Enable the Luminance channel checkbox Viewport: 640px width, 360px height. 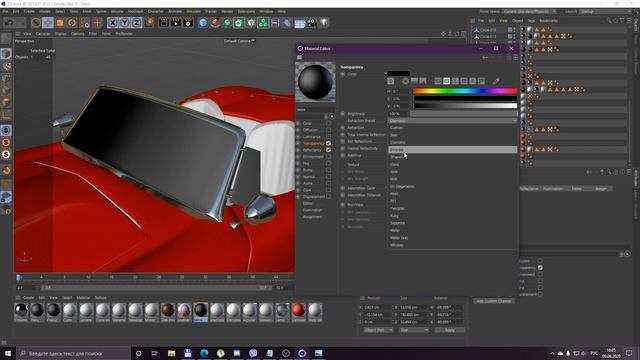(x=329, y=137)
